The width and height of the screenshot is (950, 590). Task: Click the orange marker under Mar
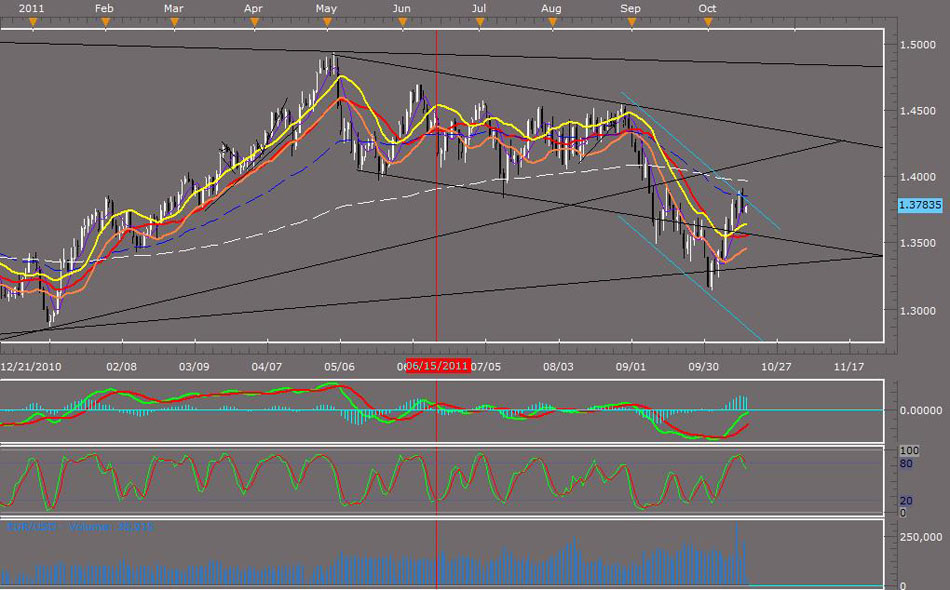coord(173,21)
